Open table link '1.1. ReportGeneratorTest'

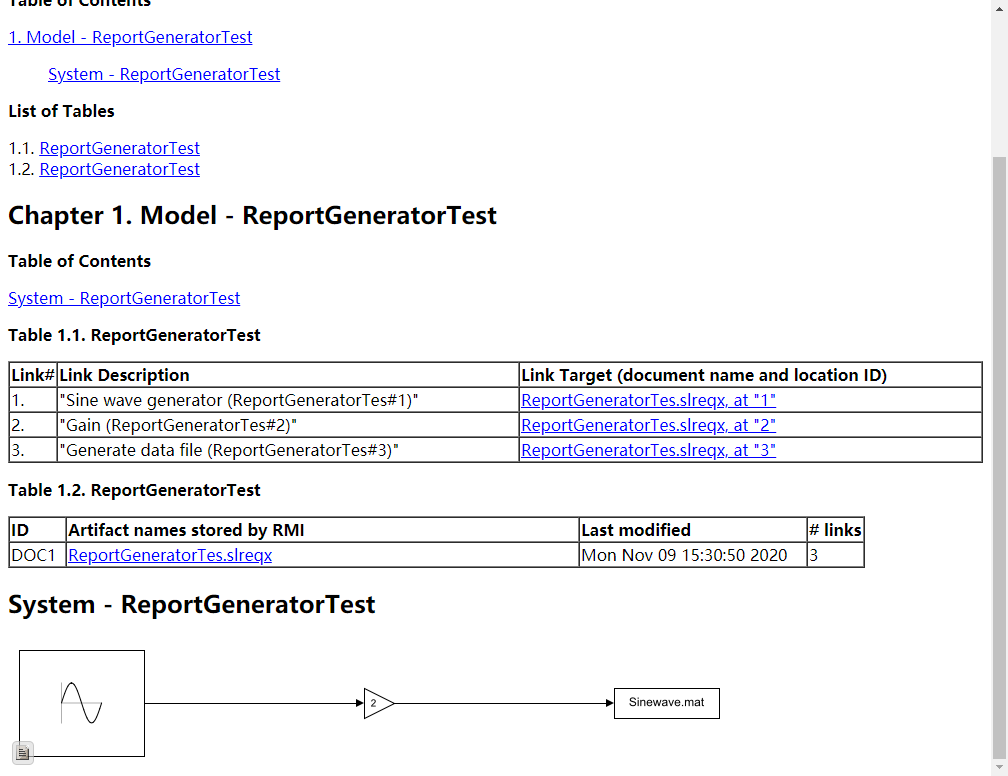[119, 148]
